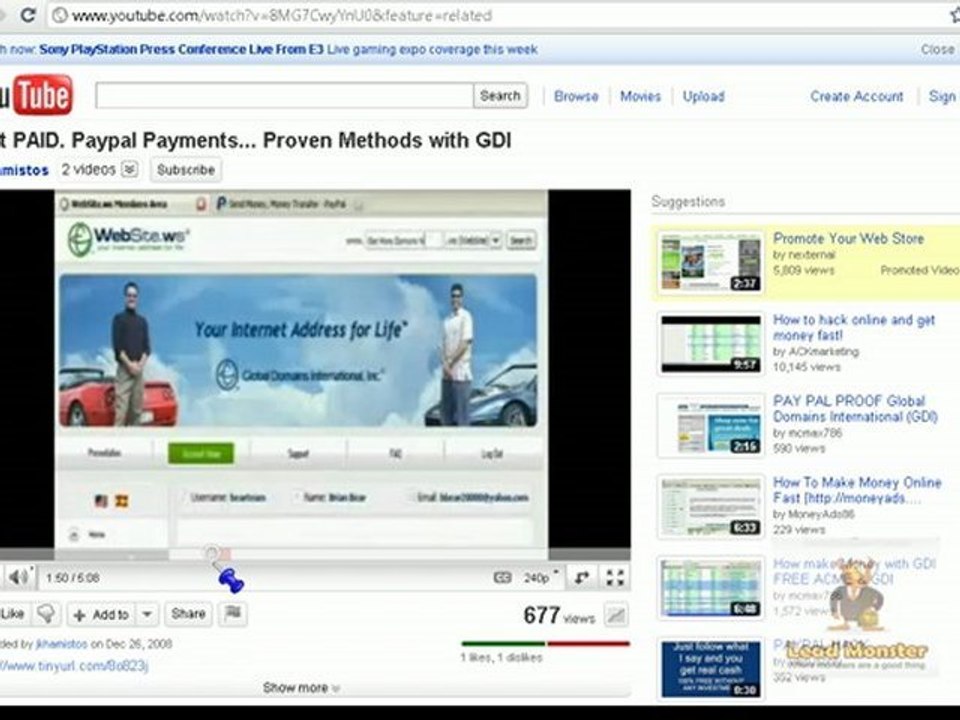Open the tinyurl link in description

coord(73,665)
